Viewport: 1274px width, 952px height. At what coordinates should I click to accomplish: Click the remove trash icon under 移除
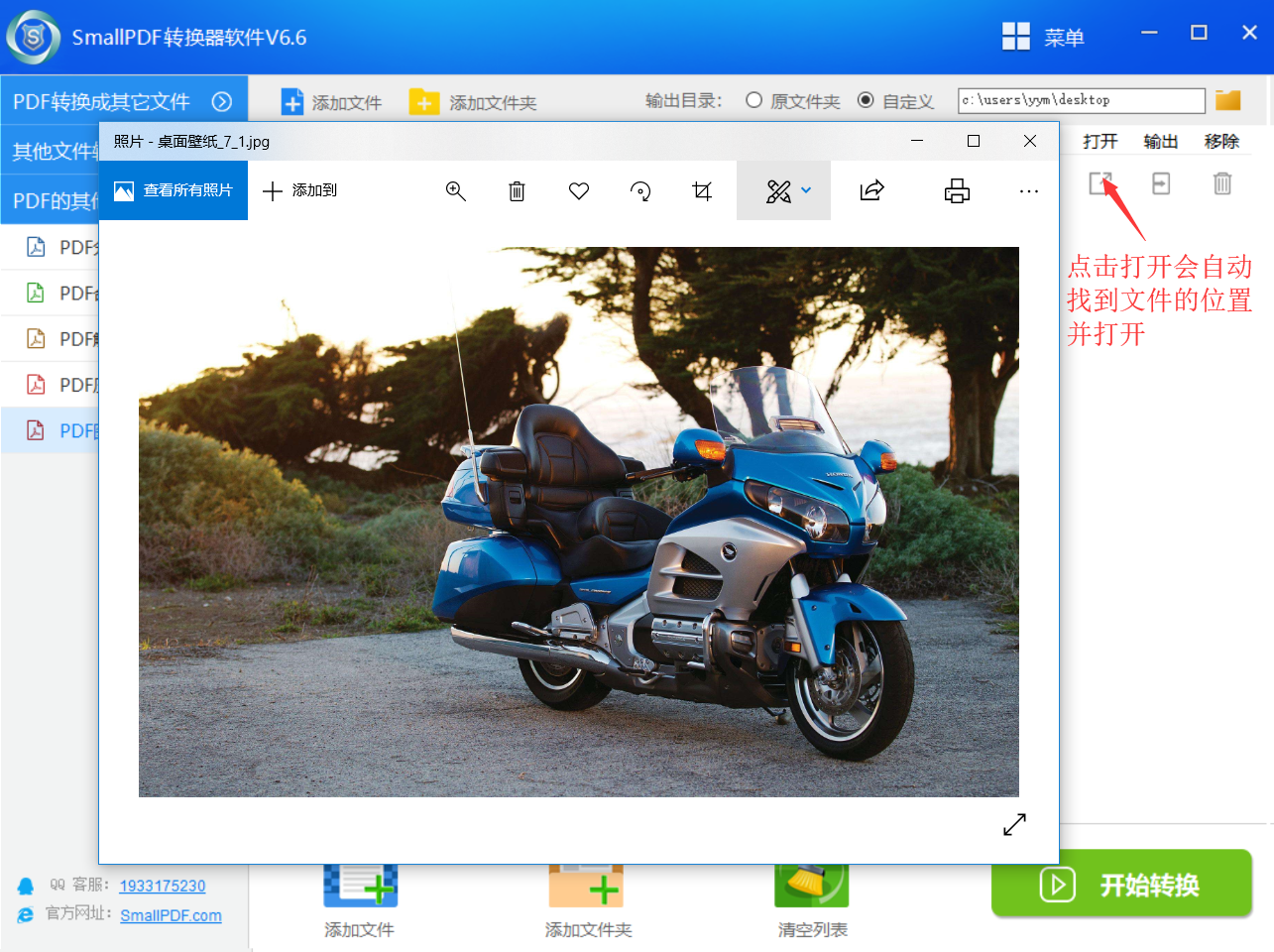[x=1222, y=183]
